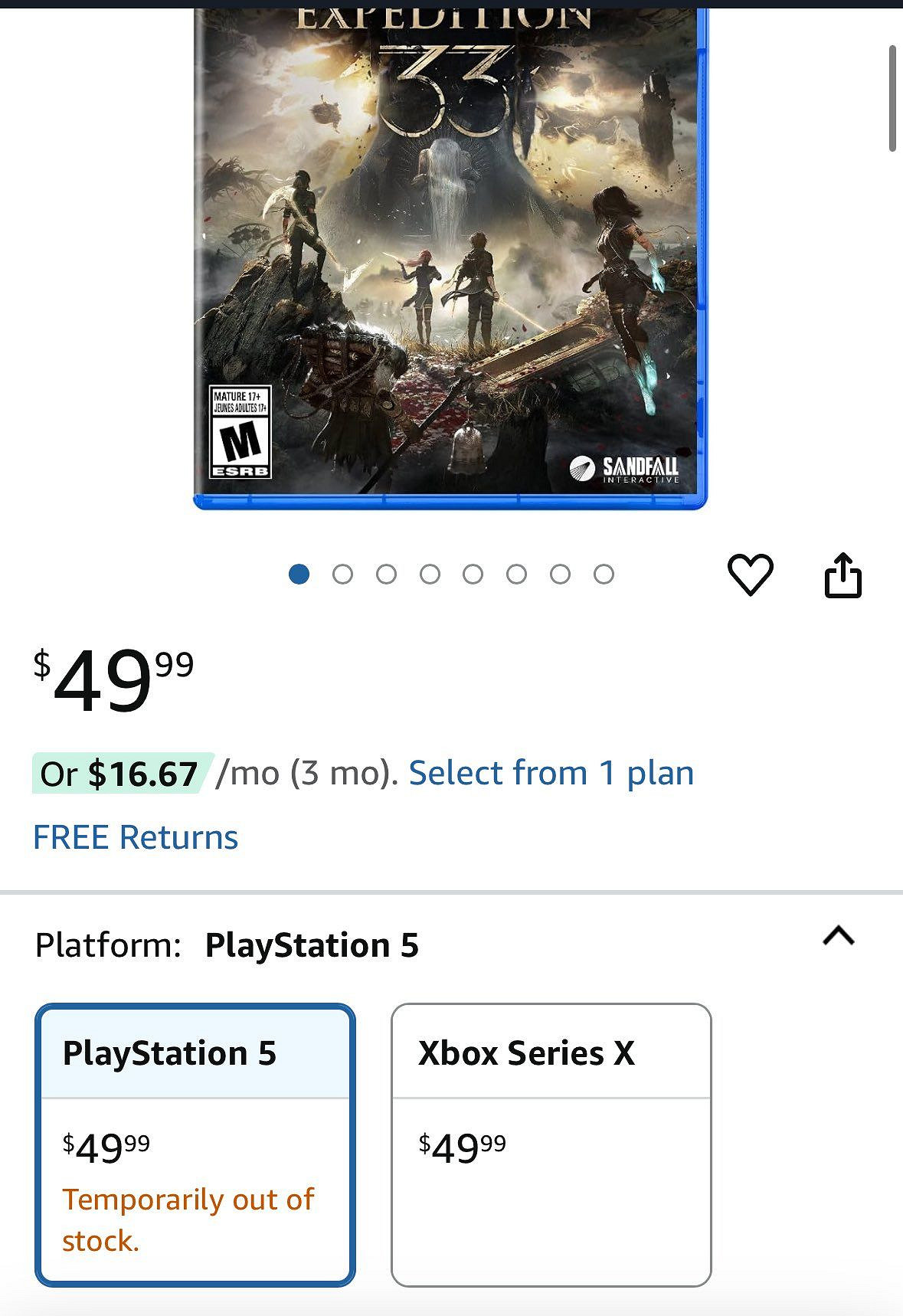Screen dimensions: 903x1316
Task: Choose the PlayStation 5 platform option
Action: tap(195, 1144)
